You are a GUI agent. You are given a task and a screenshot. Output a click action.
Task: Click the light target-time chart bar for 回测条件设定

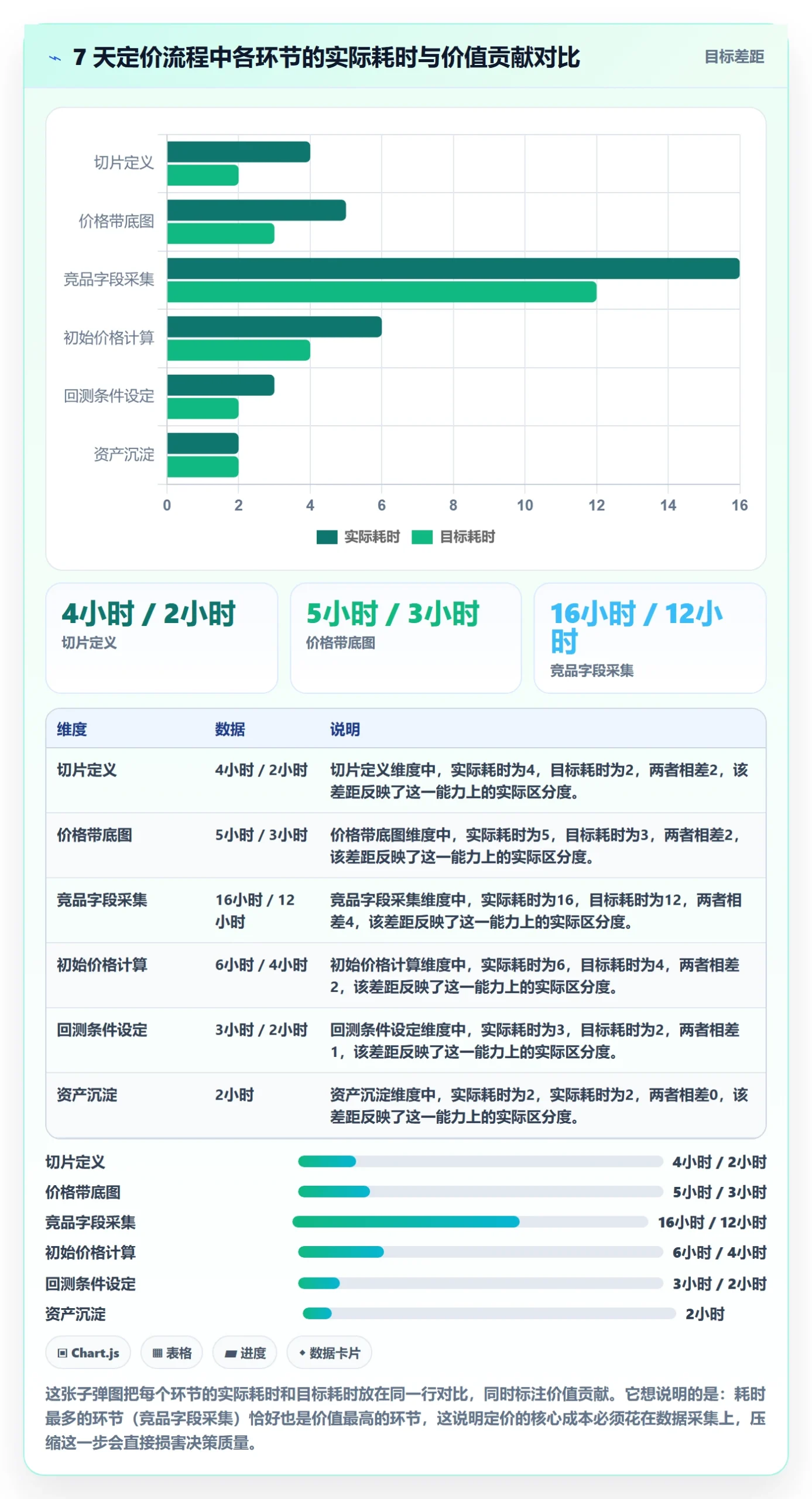(203, 409)
